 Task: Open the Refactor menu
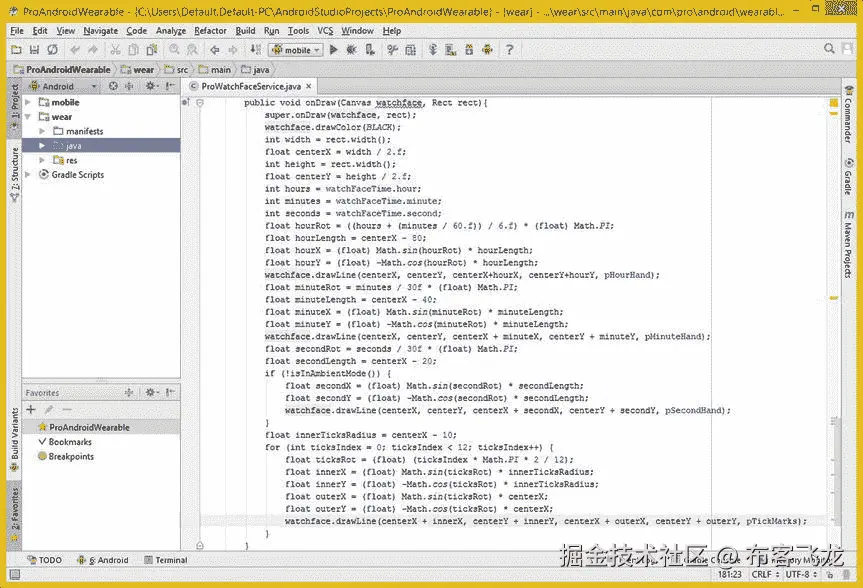point(210,31)
